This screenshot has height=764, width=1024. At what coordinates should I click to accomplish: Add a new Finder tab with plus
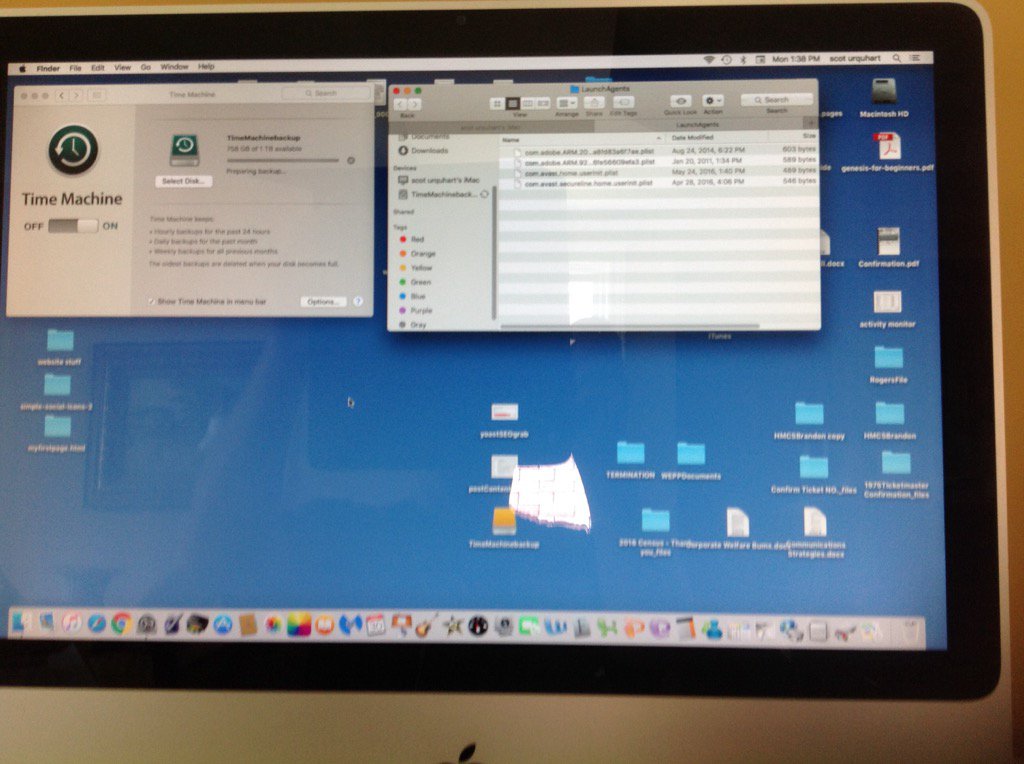point(810,123)
